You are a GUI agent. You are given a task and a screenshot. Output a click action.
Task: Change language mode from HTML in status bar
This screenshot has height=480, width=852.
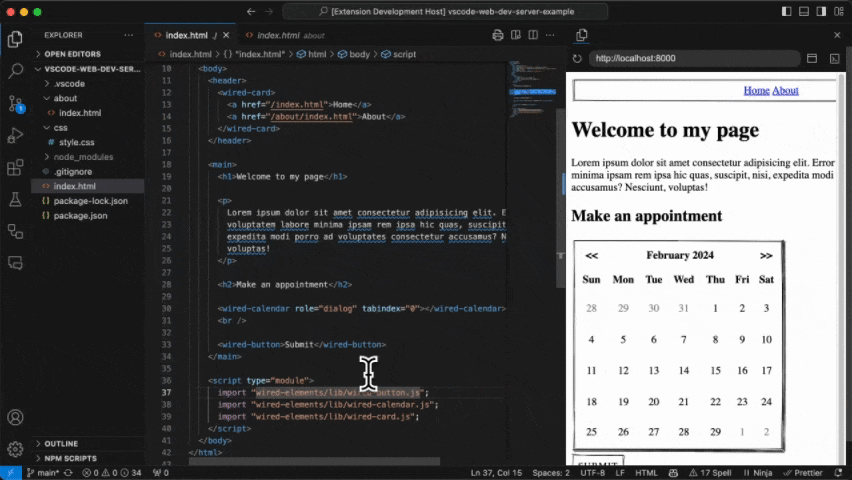tap(646, 473)
